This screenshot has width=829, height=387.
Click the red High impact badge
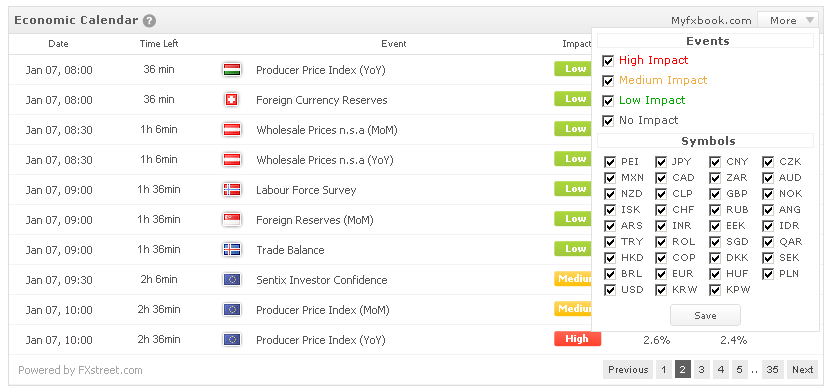point(577,339)
